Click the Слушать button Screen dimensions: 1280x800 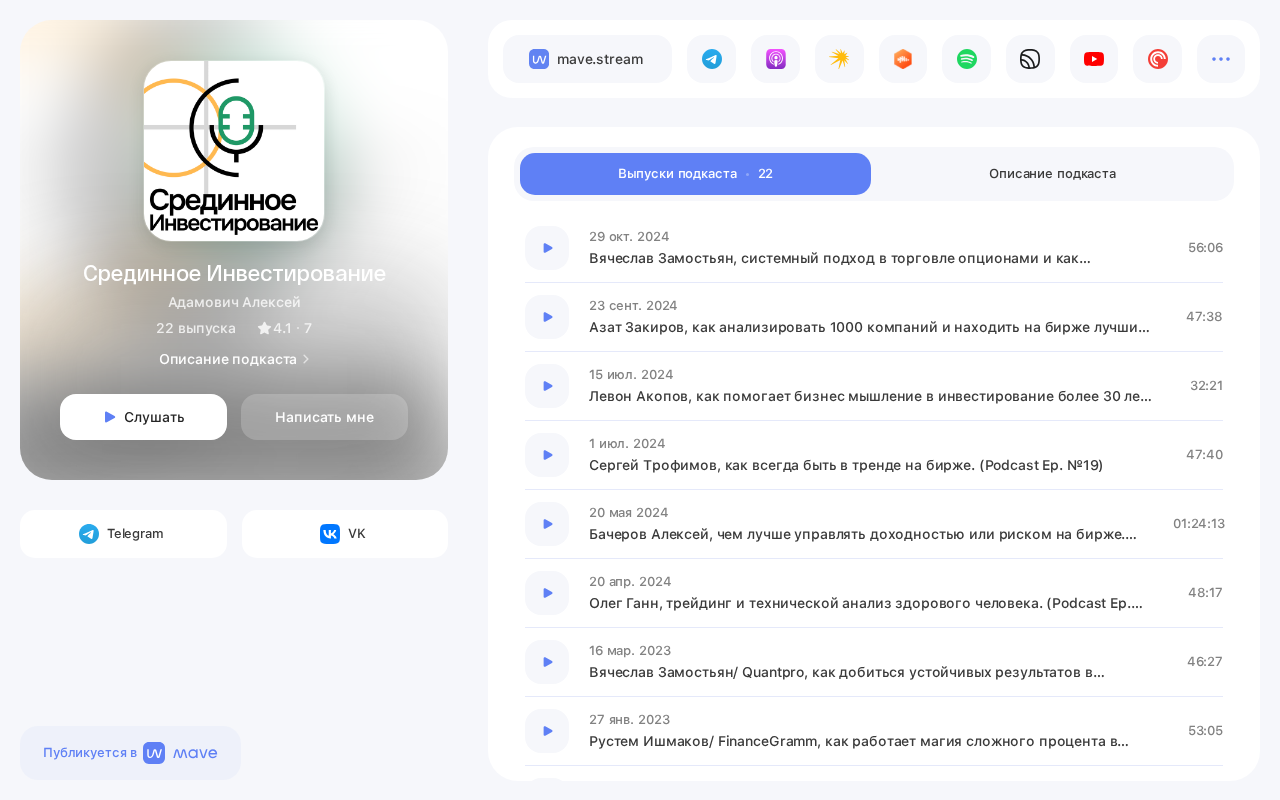click(x=143, y=417)
